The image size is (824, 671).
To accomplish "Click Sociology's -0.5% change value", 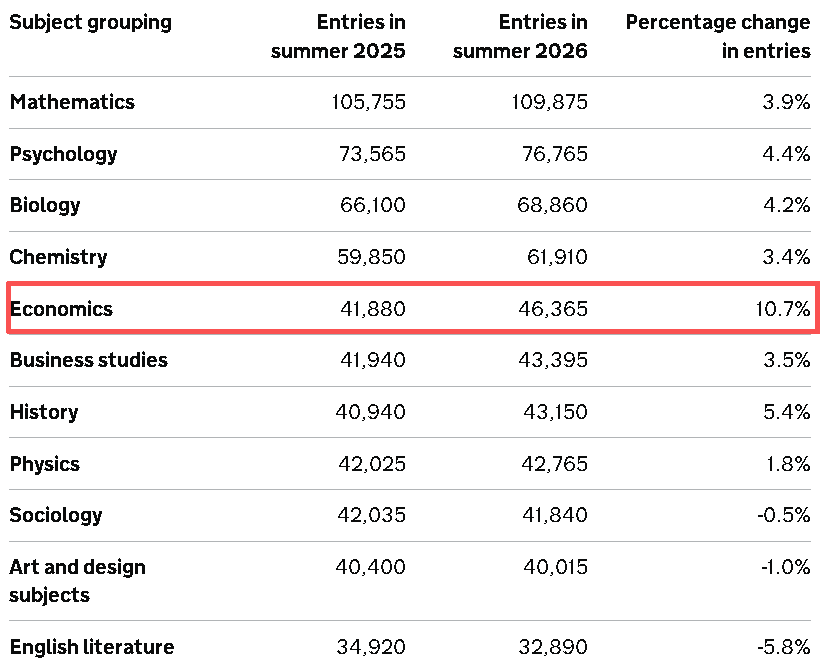I will pyautogui.click(x=784, y=515).
